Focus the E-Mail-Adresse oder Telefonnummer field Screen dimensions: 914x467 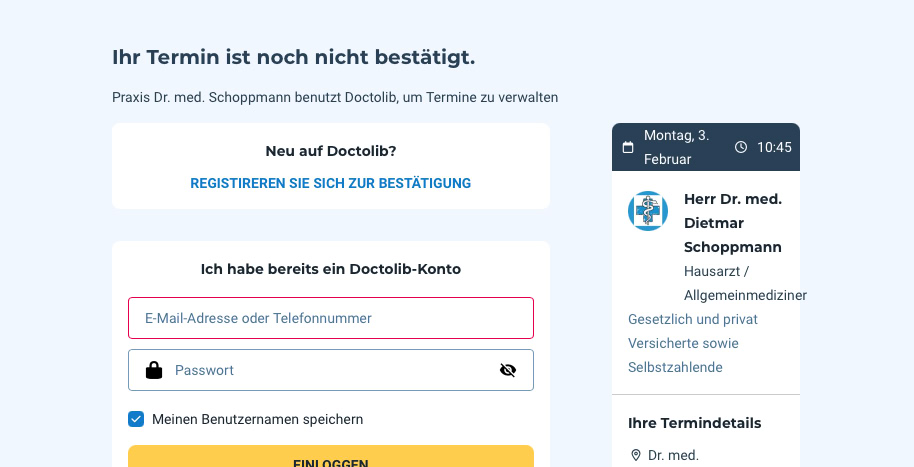(330, 318)
